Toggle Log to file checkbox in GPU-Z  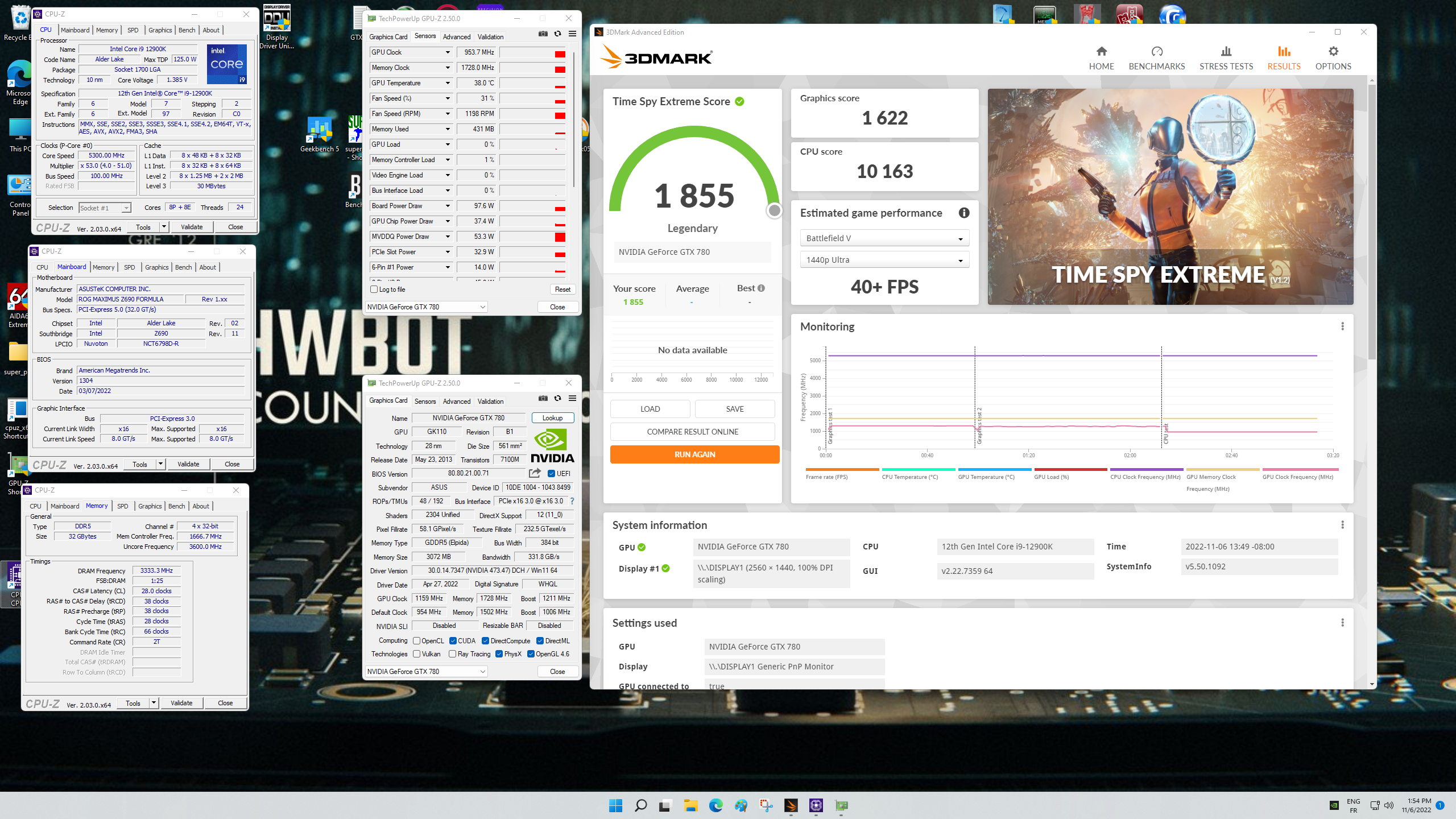coord(374,289)
